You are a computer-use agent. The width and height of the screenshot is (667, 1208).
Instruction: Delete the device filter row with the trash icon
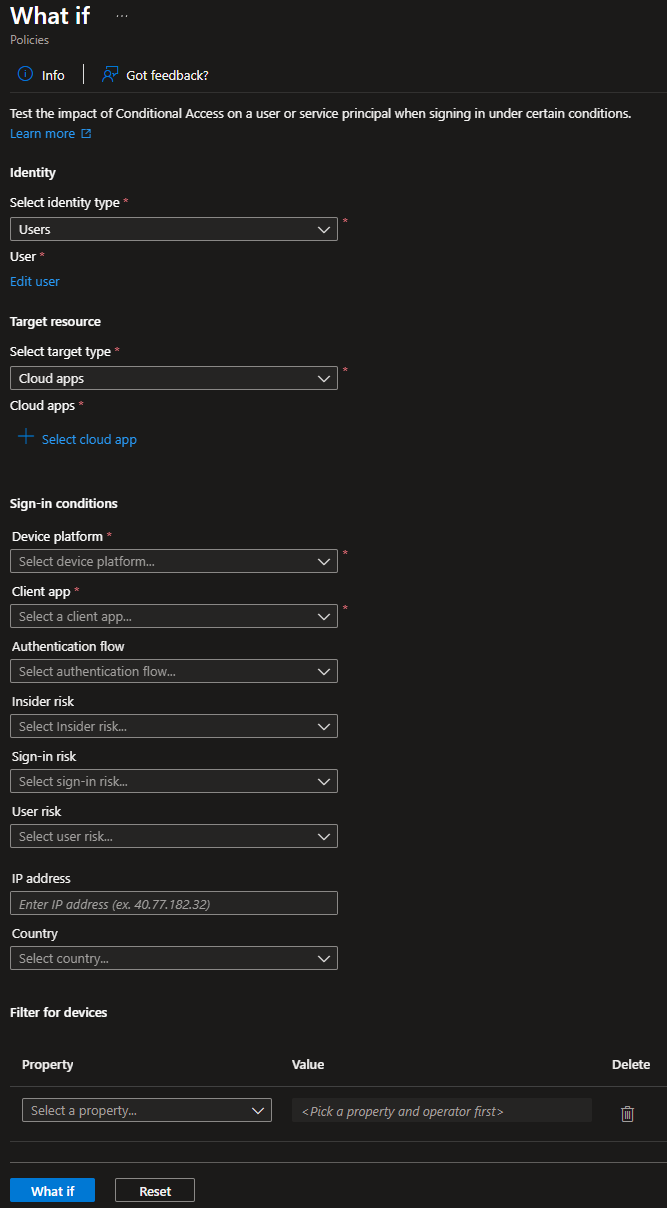pos(628,1113)
